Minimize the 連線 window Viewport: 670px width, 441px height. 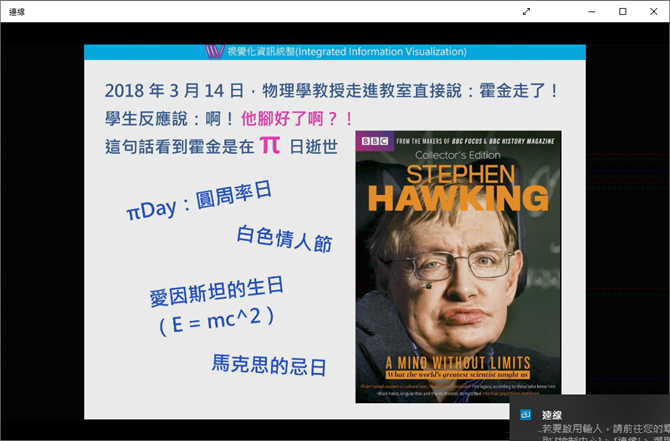(592, 12)
